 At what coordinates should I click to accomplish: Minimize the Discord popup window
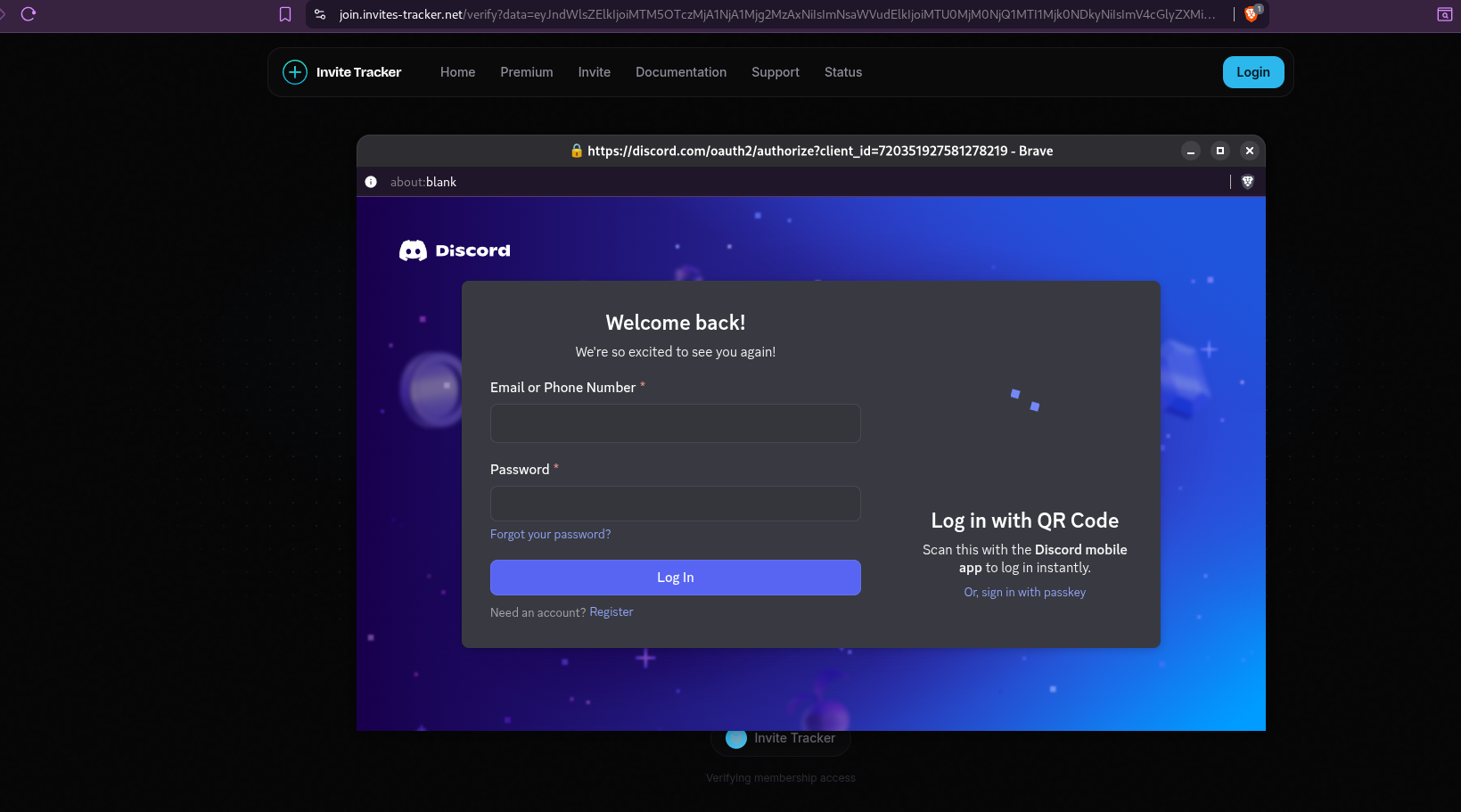pos(1191,151)
